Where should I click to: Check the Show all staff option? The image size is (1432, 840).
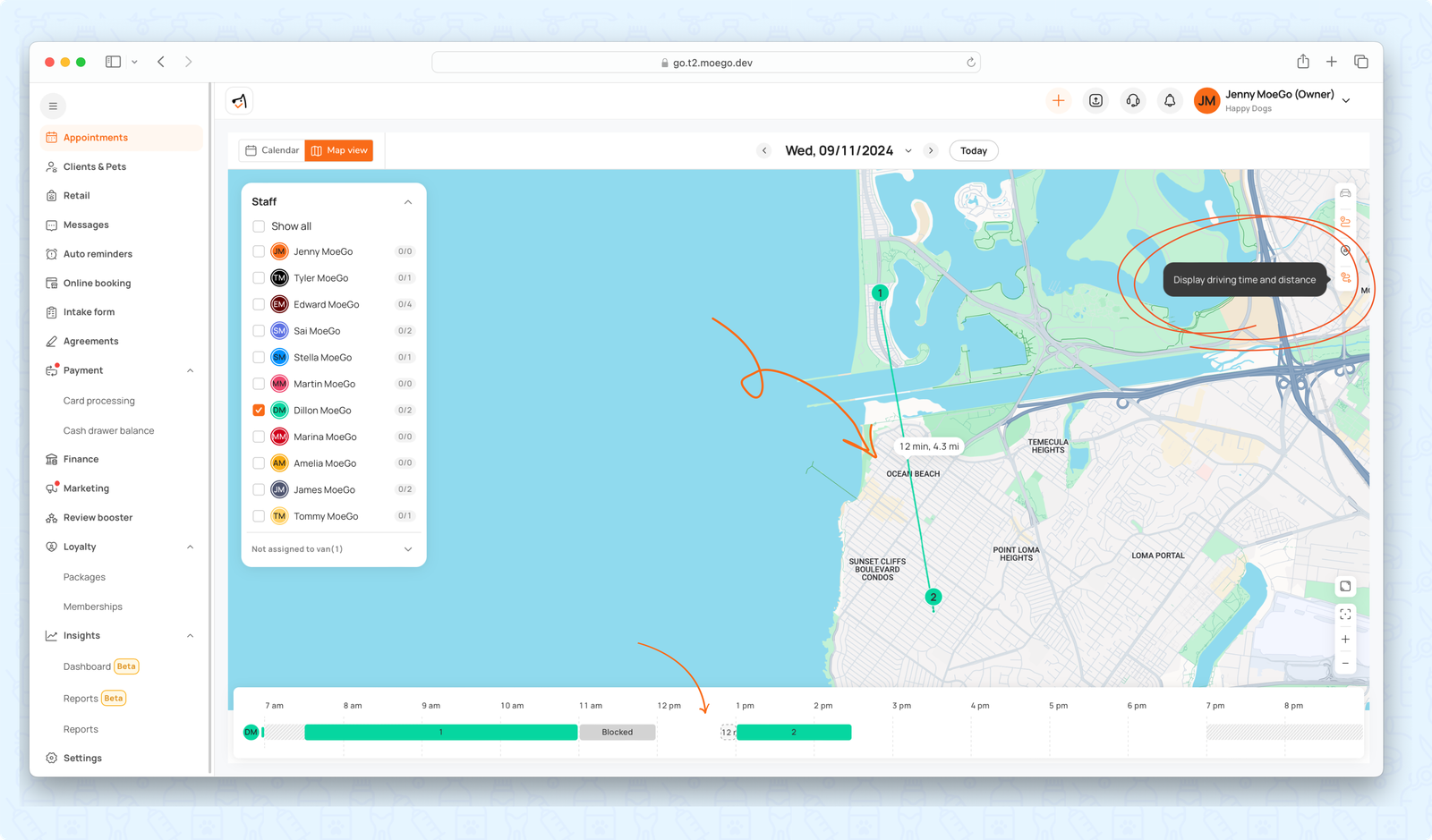tap(259, 225)
